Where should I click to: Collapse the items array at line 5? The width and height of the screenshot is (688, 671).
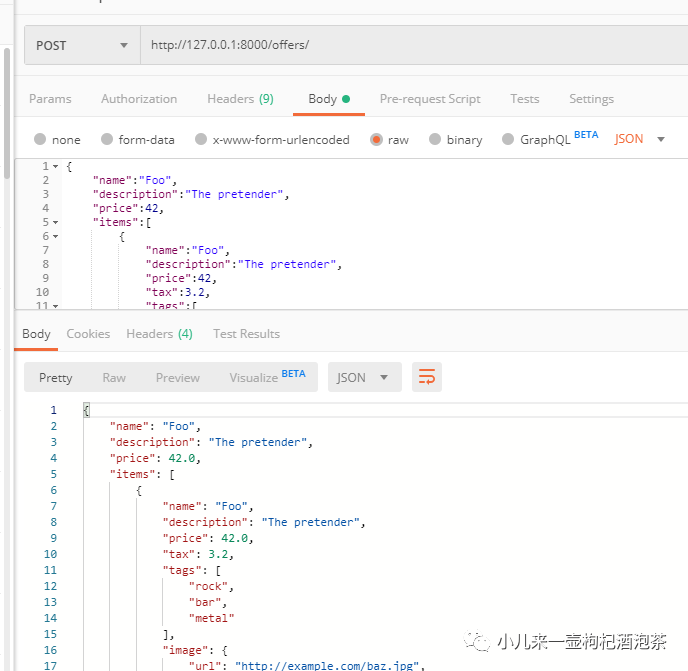pos(55,222)
